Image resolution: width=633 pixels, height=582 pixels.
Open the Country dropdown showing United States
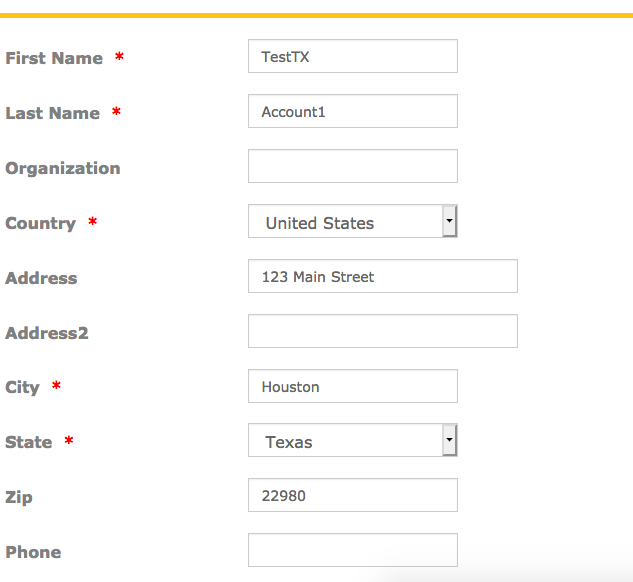(x=353, y=221)
